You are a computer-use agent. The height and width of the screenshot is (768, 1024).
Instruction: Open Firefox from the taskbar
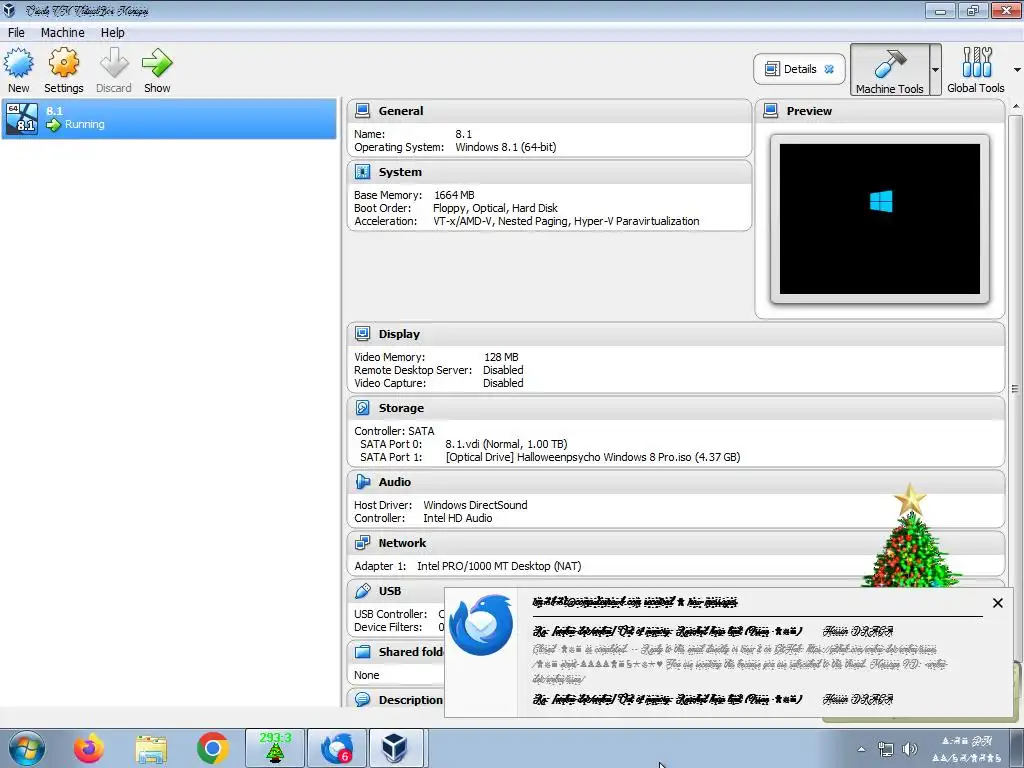89,748
